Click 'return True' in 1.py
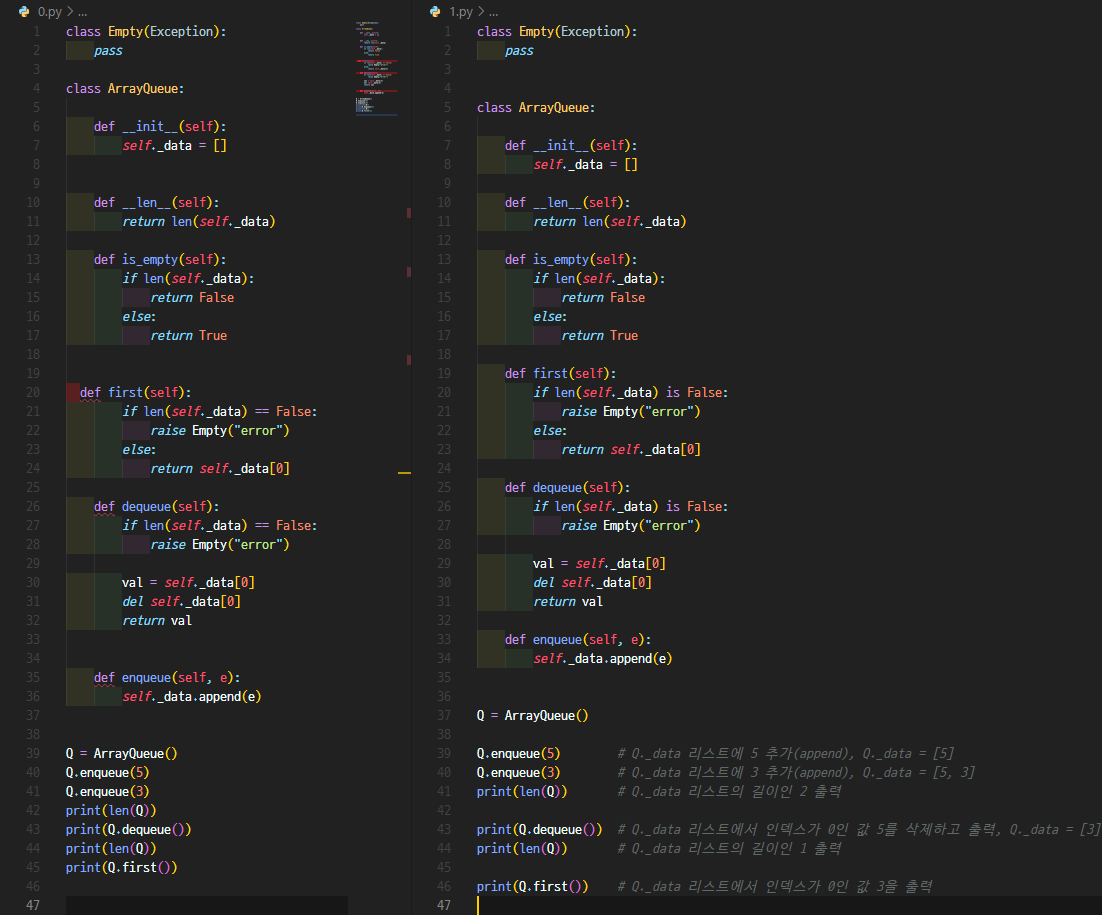The width and height of the screenshot is (1102, 915). (x=599, y=335)
